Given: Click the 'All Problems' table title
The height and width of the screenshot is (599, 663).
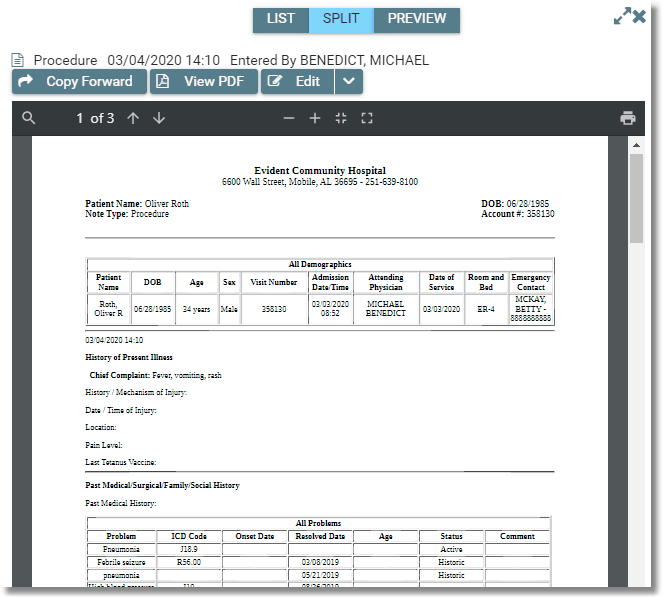Looking at the screenshot, I should coord(318,523).
